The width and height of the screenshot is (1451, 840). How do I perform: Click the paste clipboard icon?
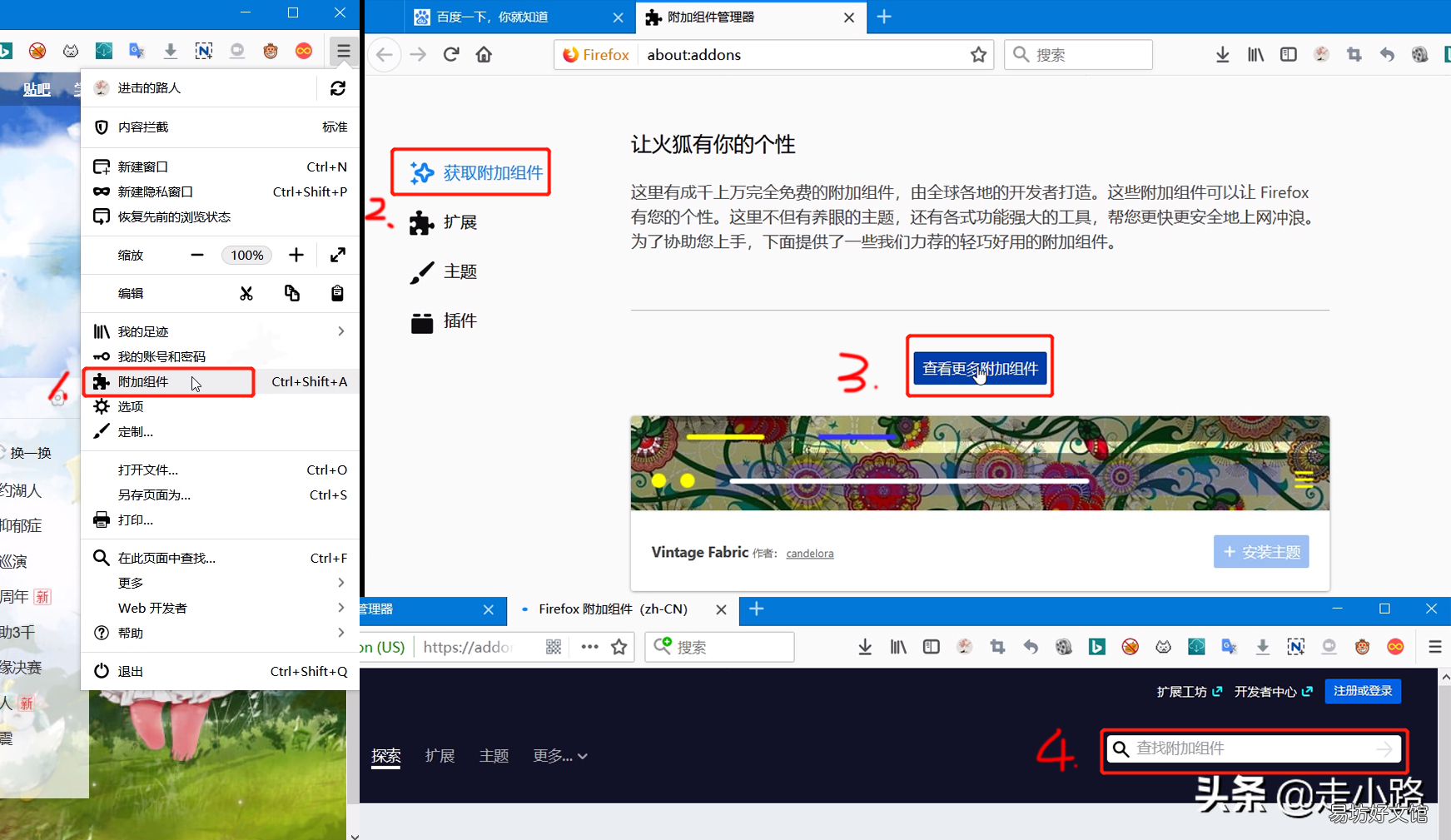pos(337,293)
